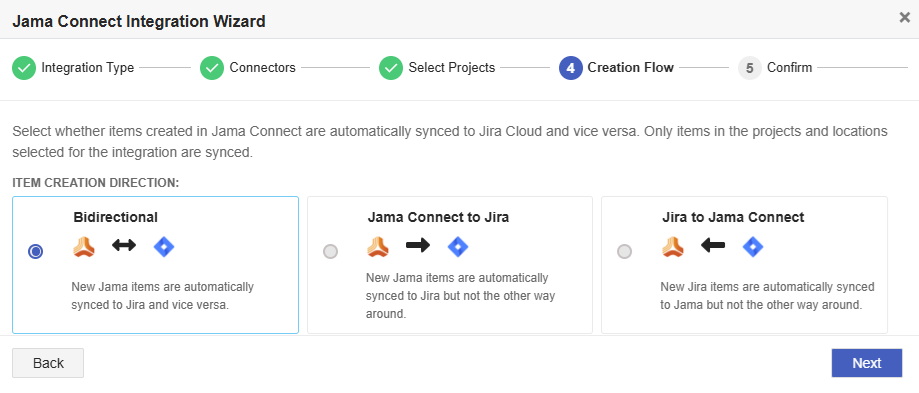Open the Select Projects step
Viewport: 919px width, 393px height.
point(452,68)
